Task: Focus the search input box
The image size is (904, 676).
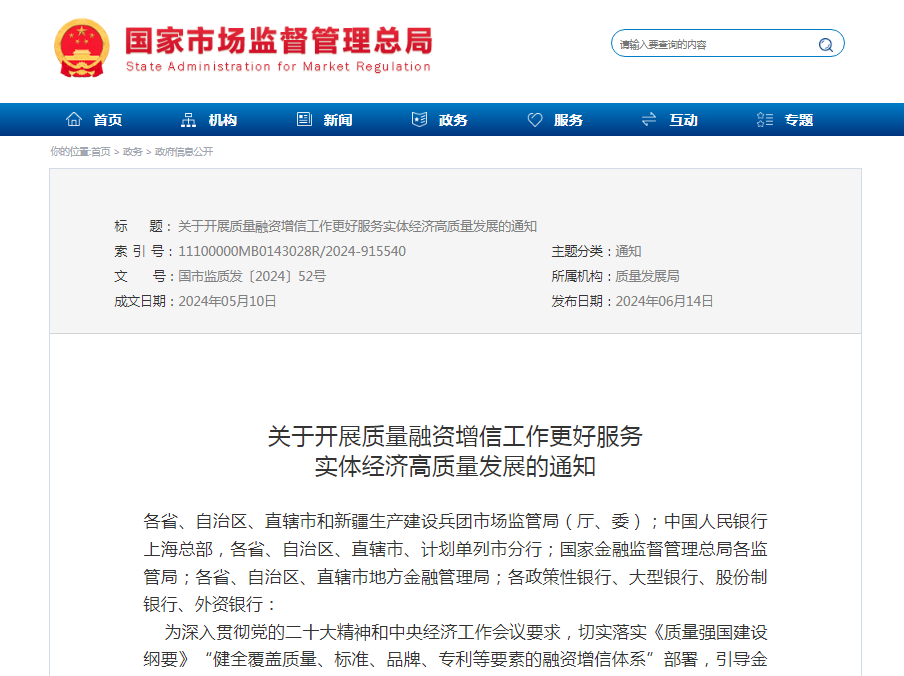Action: [x=710, y=44]
